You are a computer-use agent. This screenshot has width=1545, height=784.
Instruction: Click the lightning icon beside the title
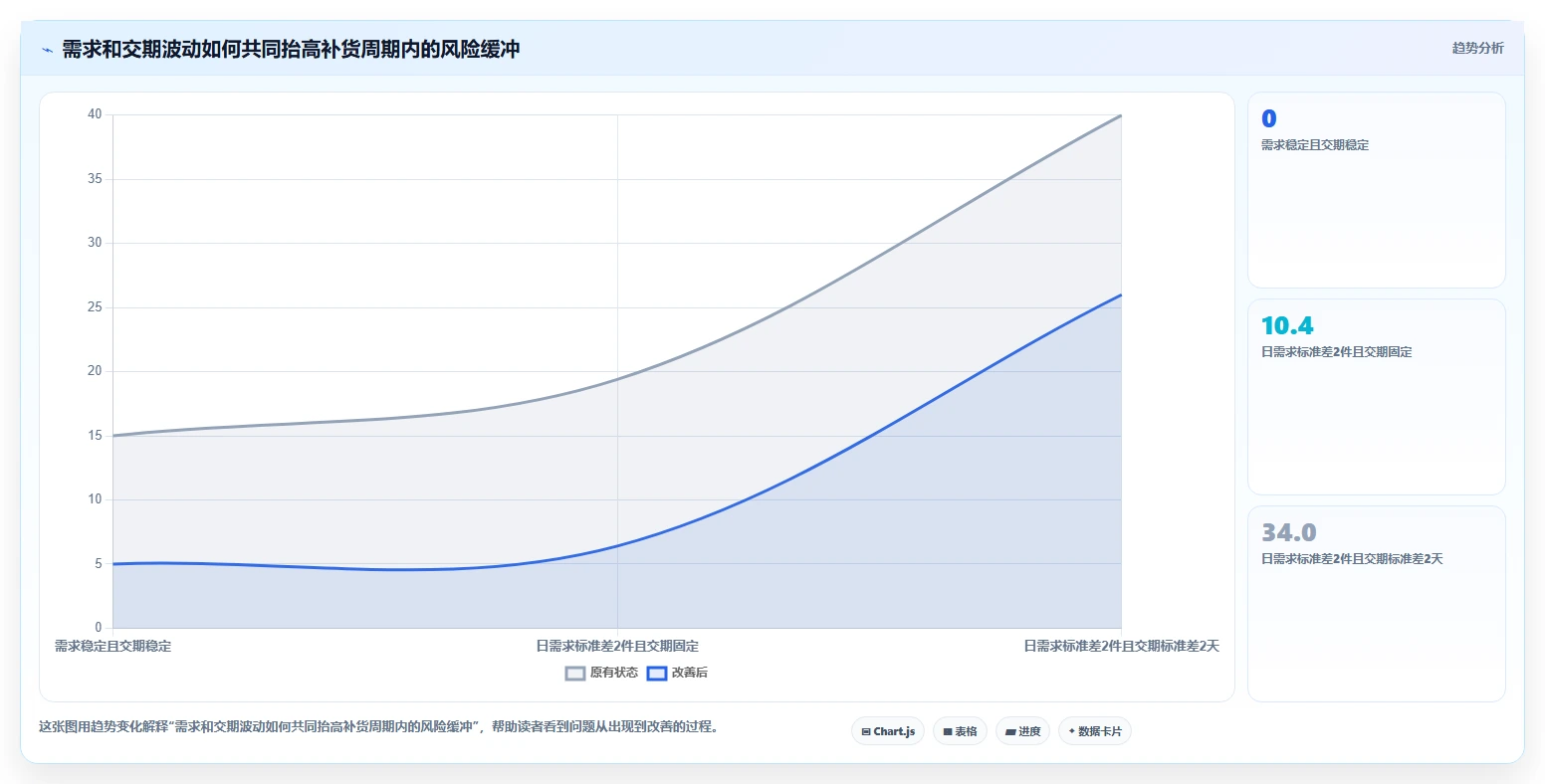47,50
